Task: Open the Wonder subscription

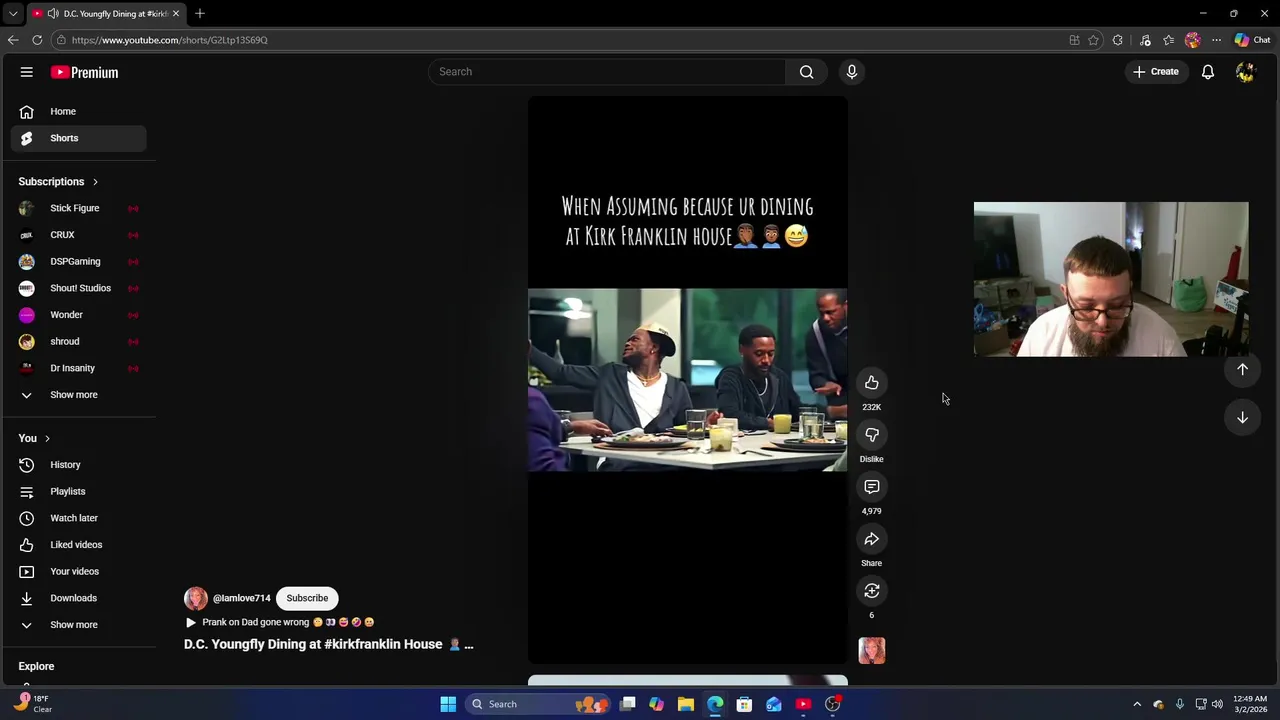Action: 78,315
